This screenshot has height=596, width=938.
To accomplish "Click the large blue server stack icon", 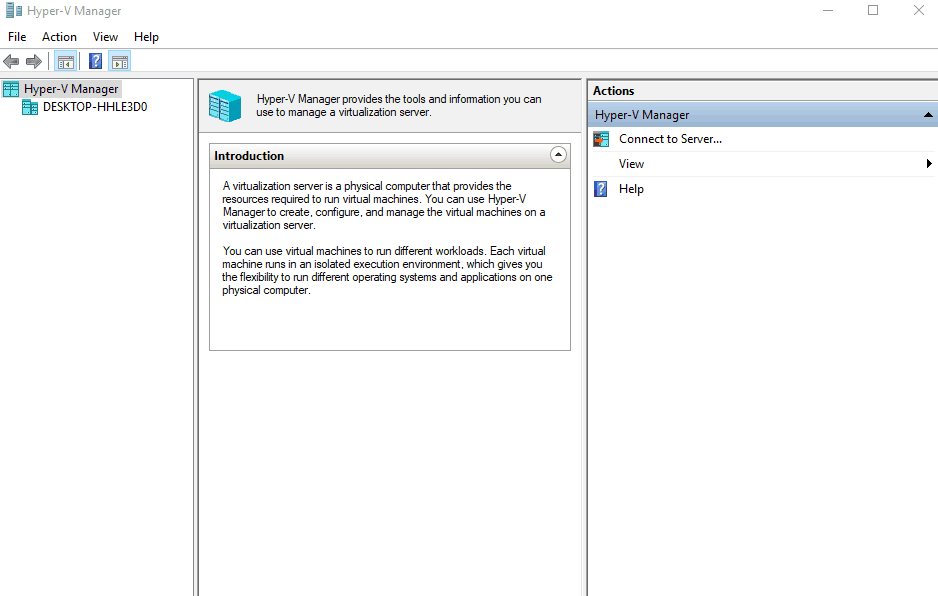I will coord(225,106).
